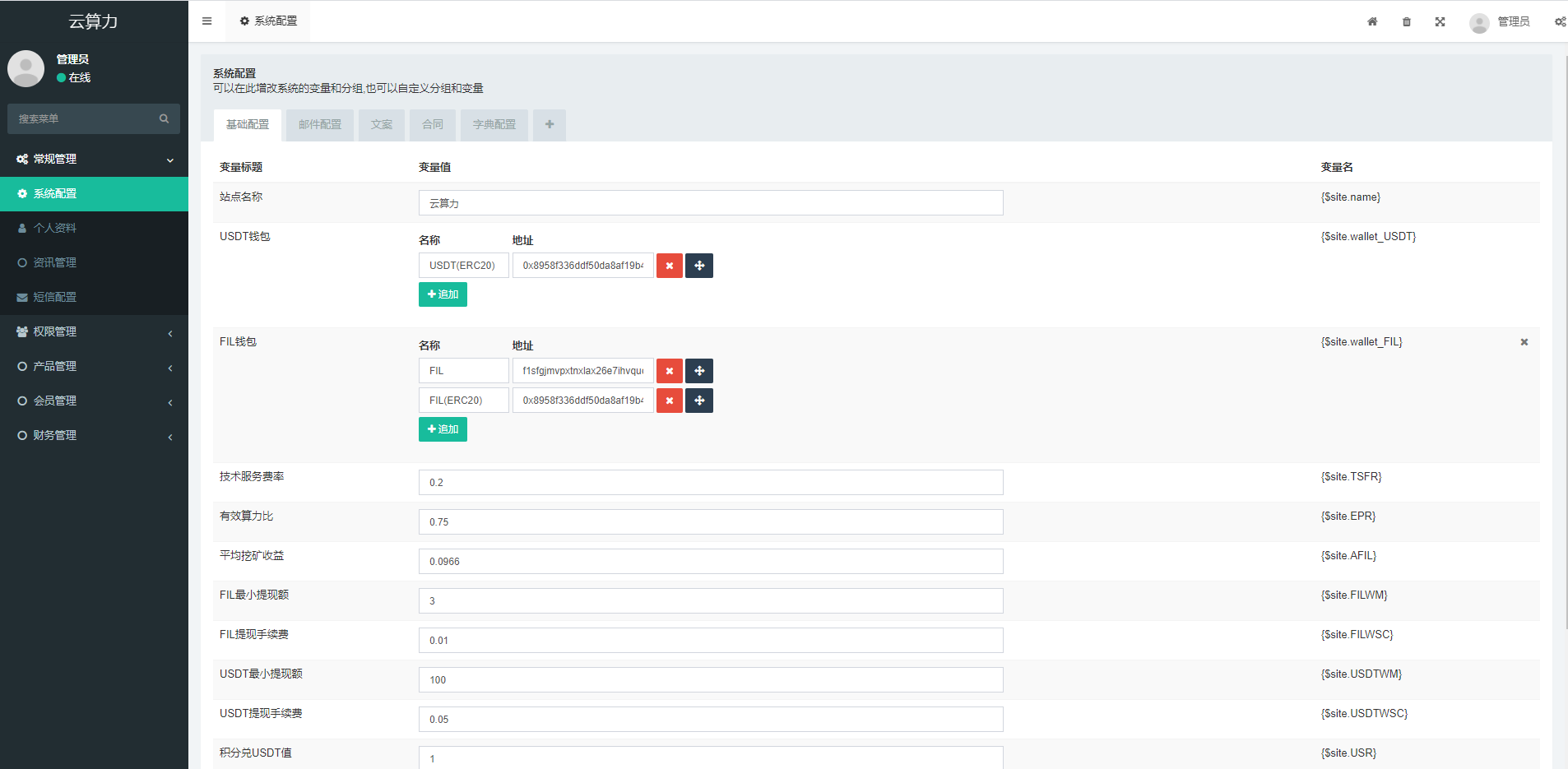Delete the first FIL wallet address row
This screenshot has width=1568, height=769.
[670, 371]
